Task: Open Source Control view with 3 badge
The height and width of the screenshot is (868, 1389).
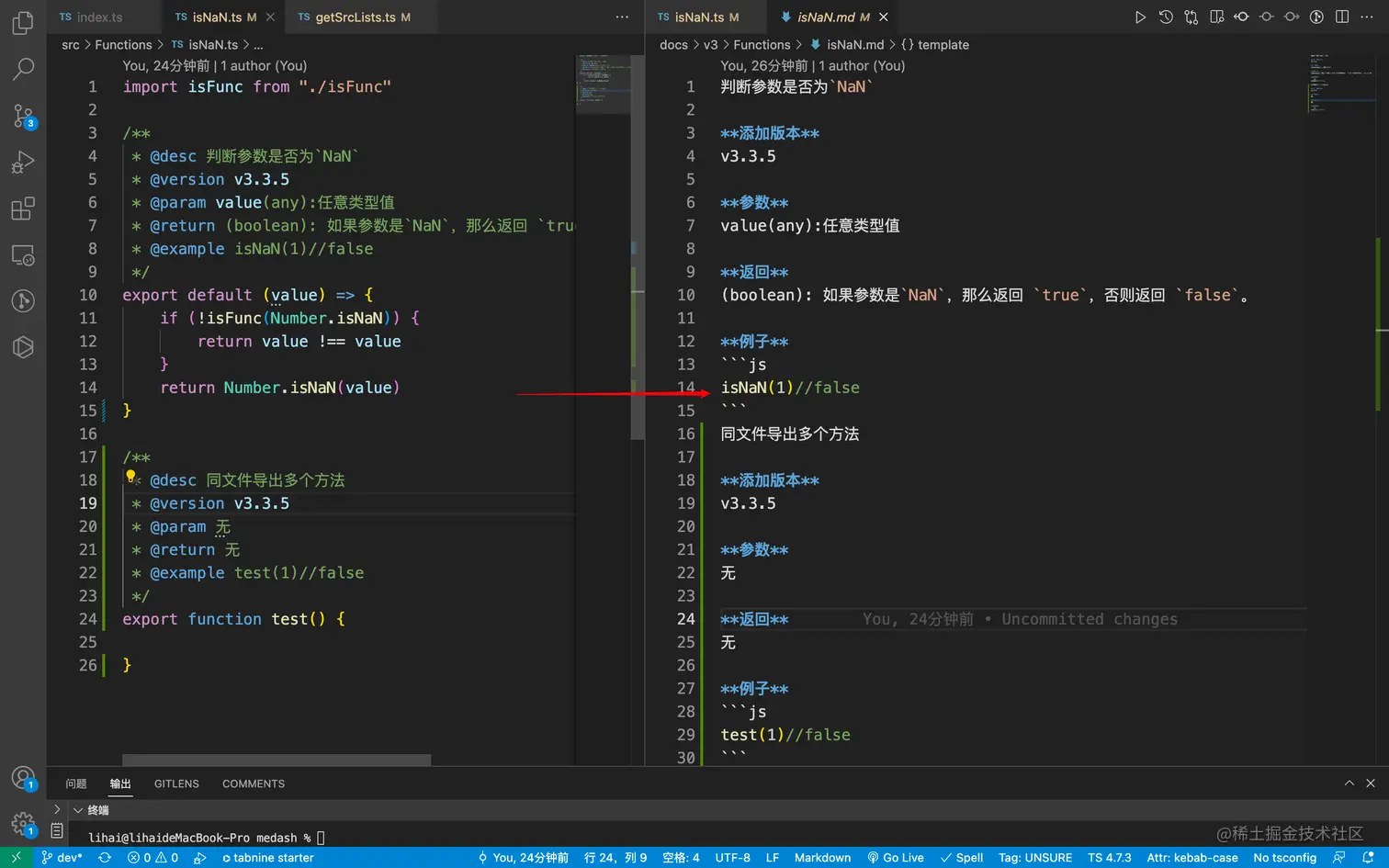Action: 23,116
